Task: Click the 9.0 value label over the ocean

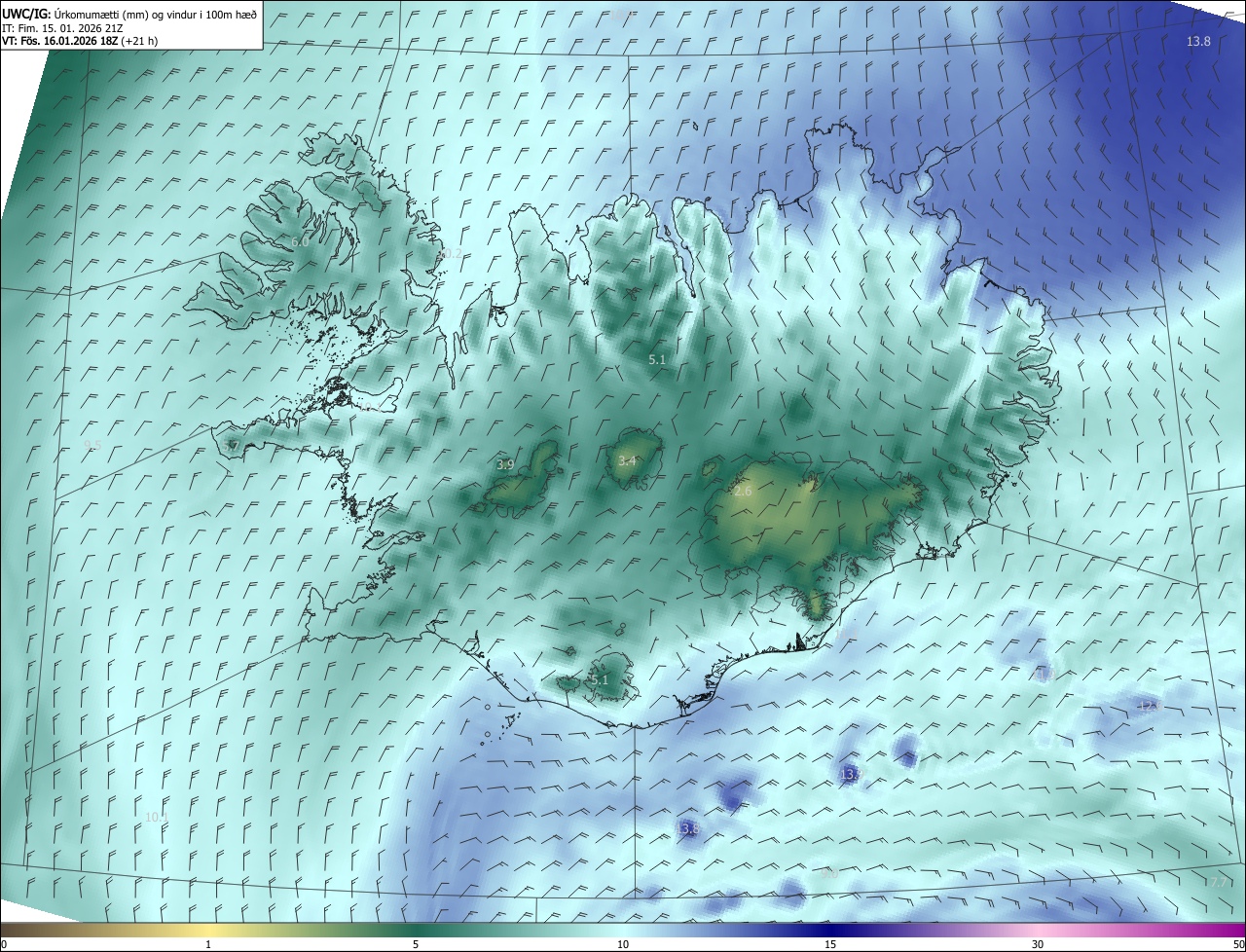Action: click(829, 873)
